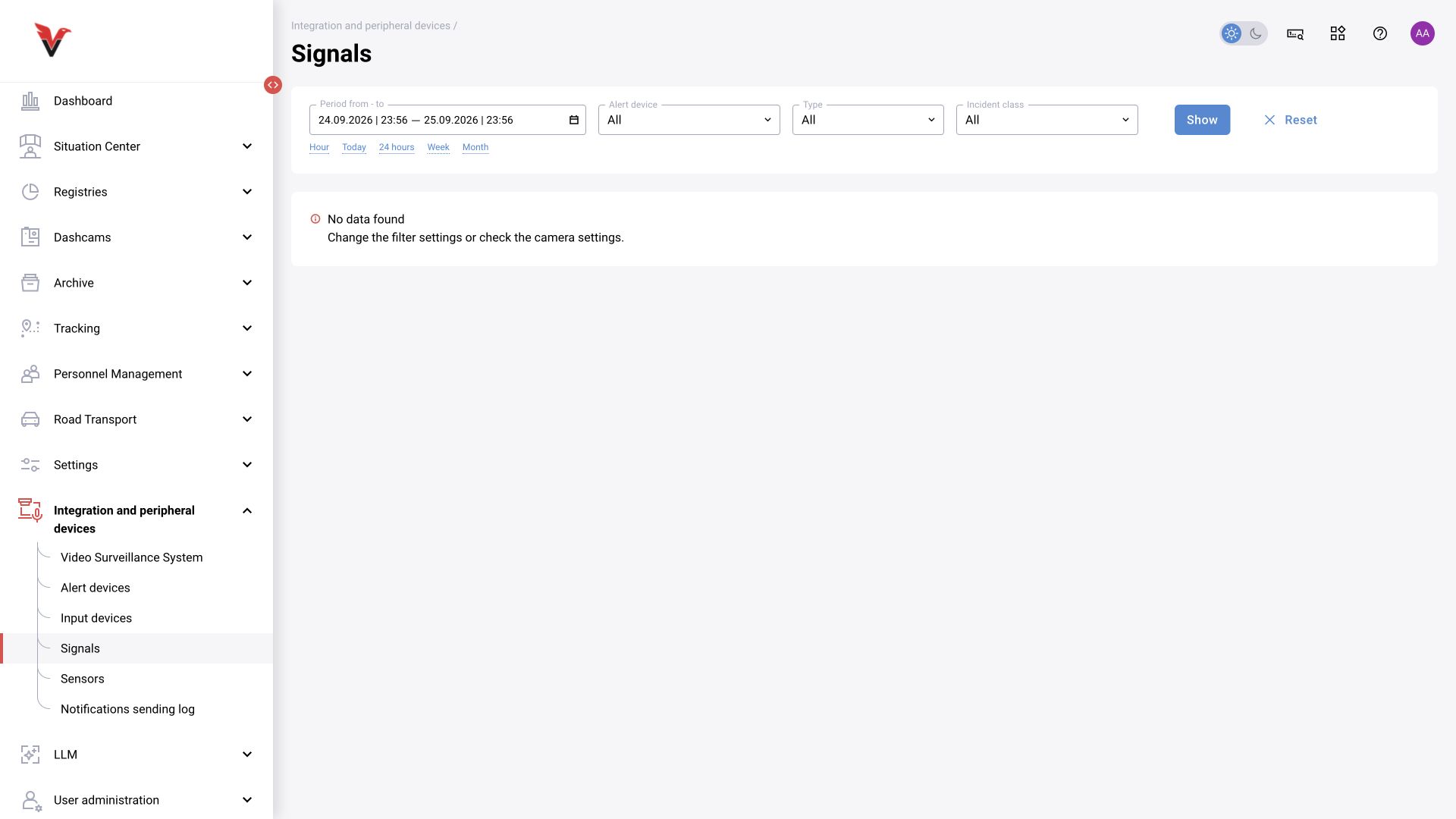This screenshot has height=819, width=1456.
Task: Set period to Week link
Action: tap(438, 147)
